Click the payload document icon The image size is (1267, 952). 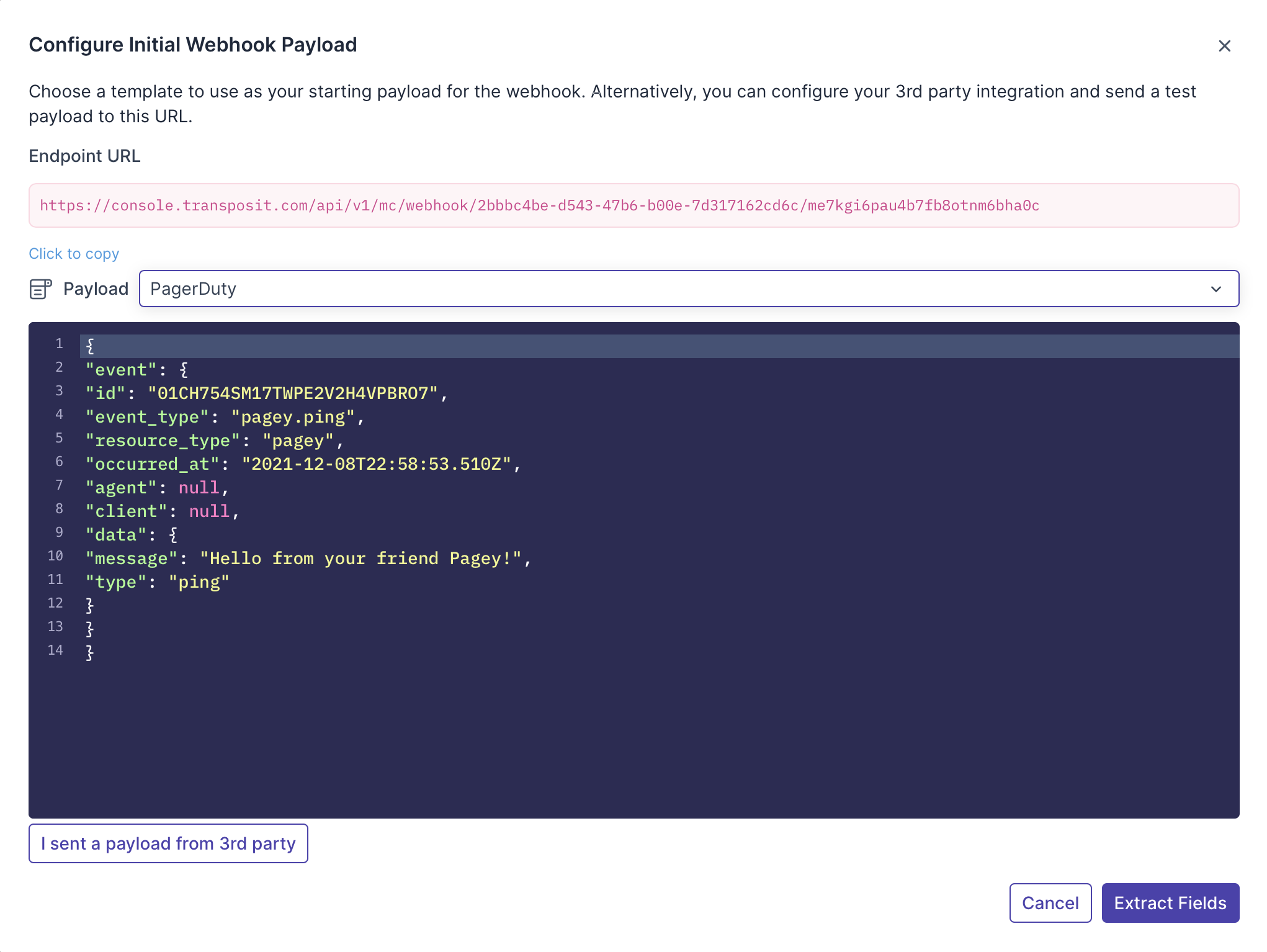[x=41, y=289]
